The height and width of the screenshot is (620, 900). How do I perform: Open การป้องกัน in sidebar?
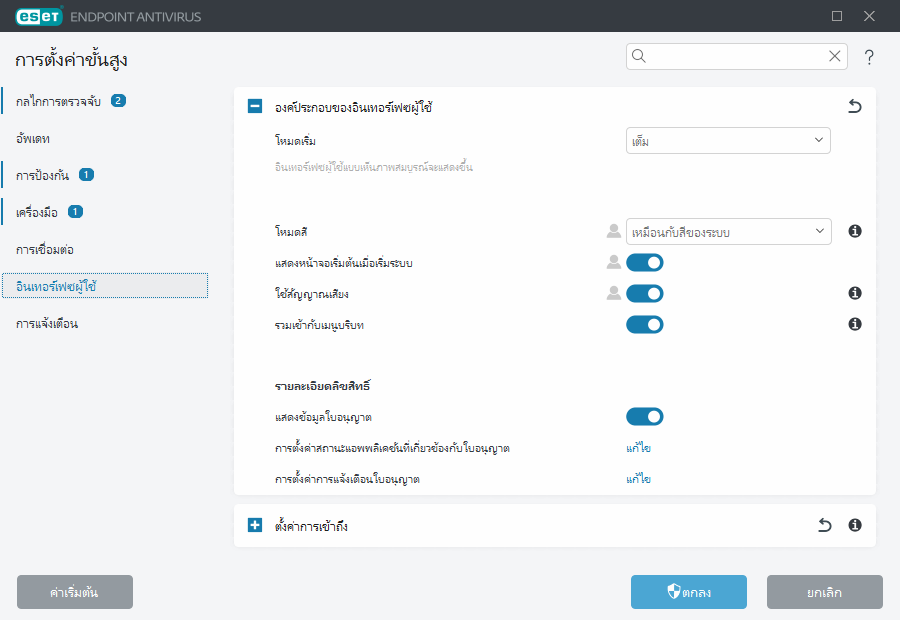tap(42, 176)
